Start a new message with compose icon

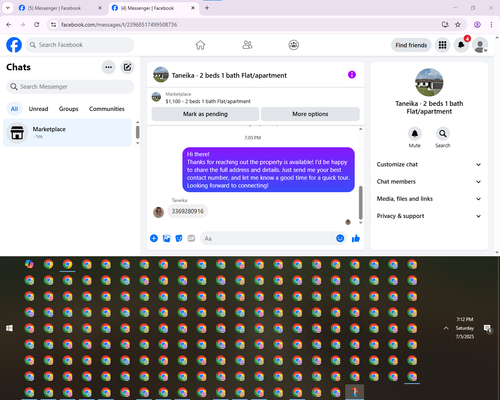tap(127, 67)
